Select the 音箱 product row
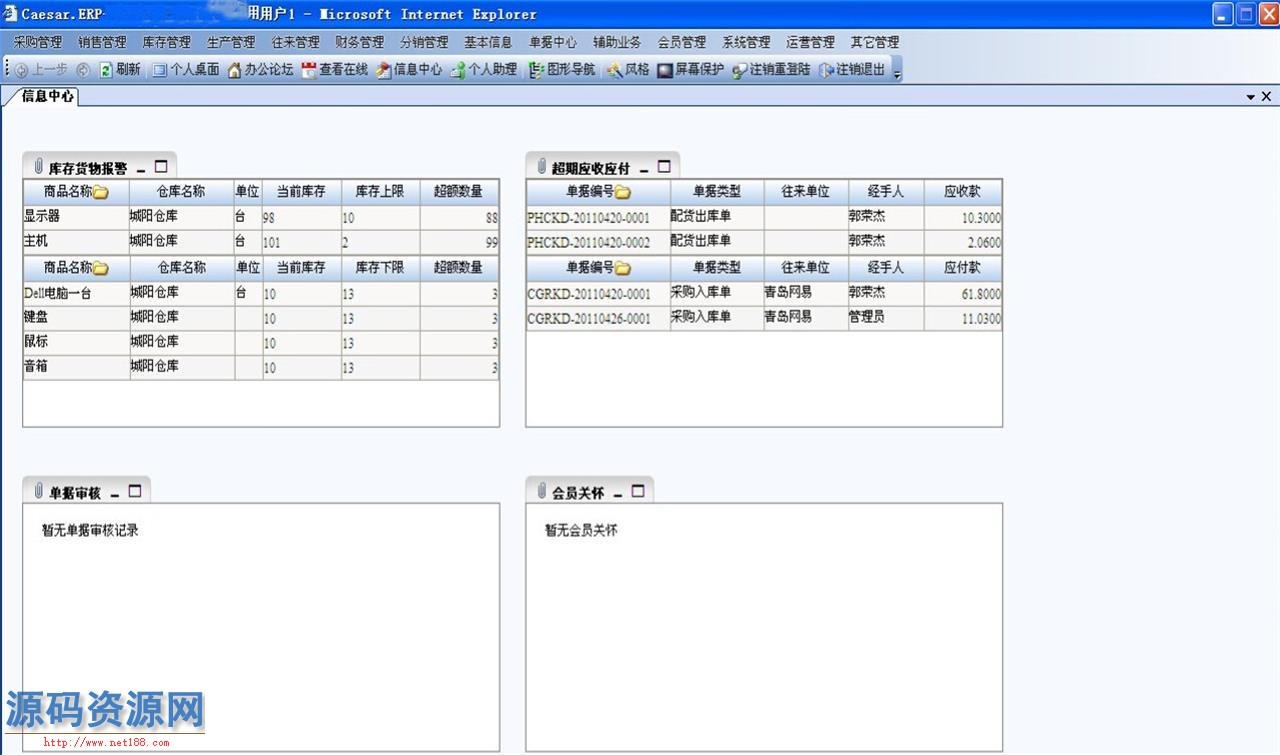The image size is (1280, 755). pyautogui.click(x=261, y=368)
